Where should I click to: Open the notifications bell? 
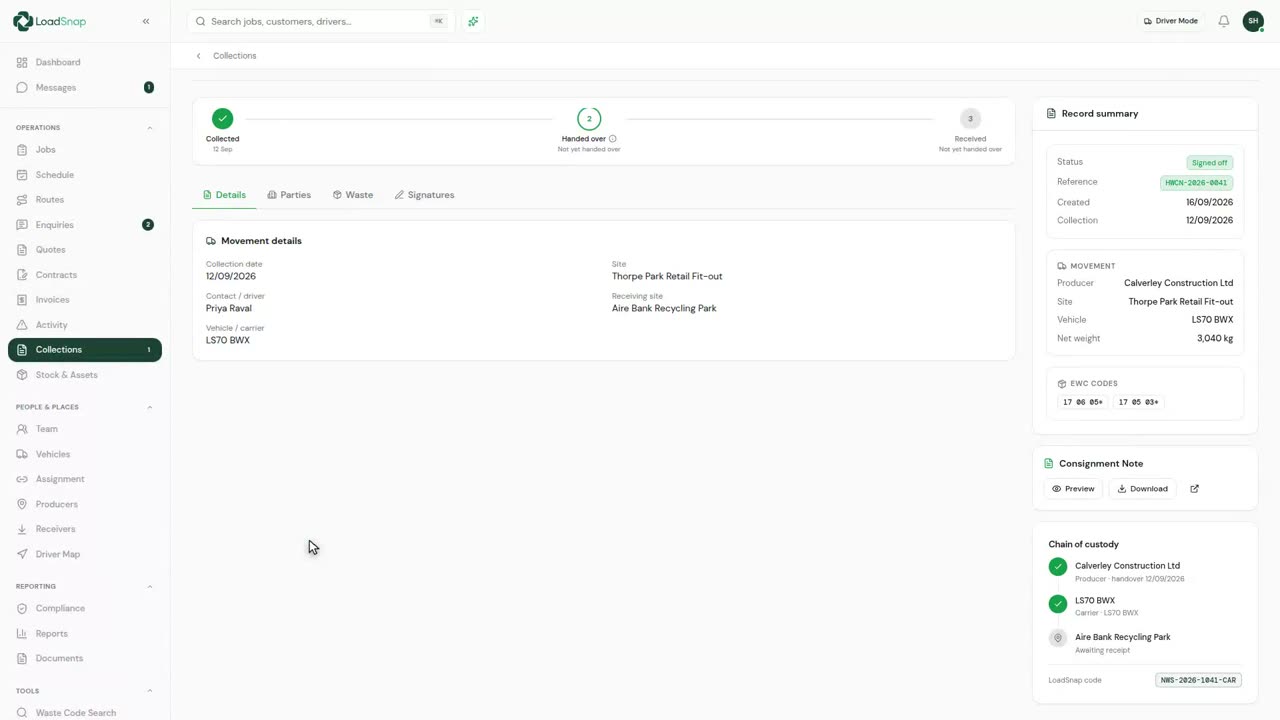1223,21
